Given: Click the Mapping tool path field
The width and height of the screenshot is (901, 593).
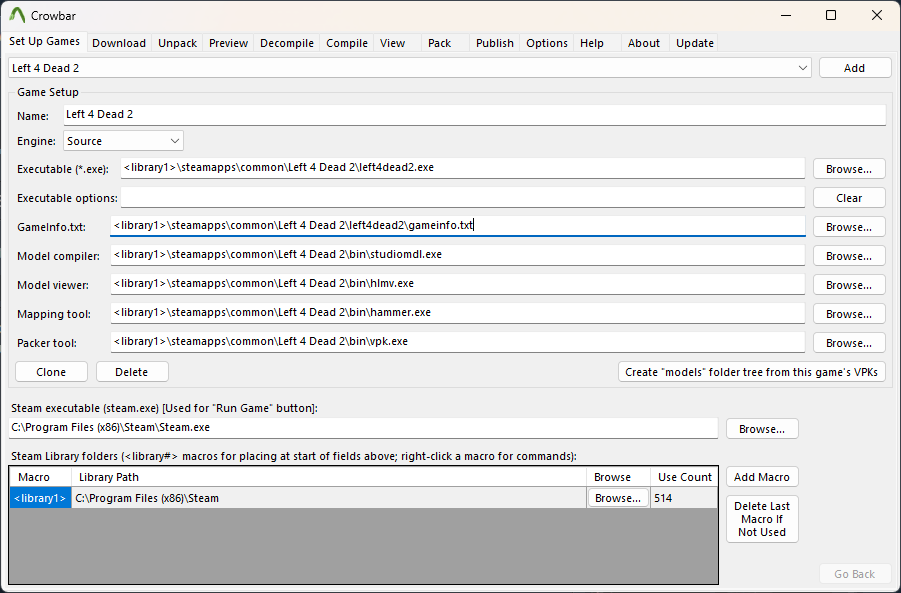Looking at the screenshot, I should (458, 313).
